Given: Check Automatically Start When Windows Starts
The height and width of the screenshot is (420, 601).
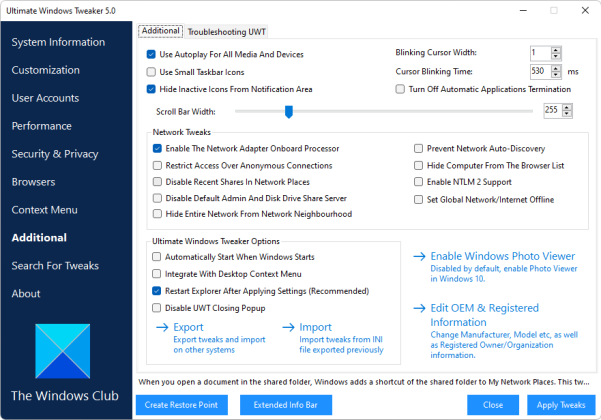Looking at the screenshot, I should (x=156, y=257).
